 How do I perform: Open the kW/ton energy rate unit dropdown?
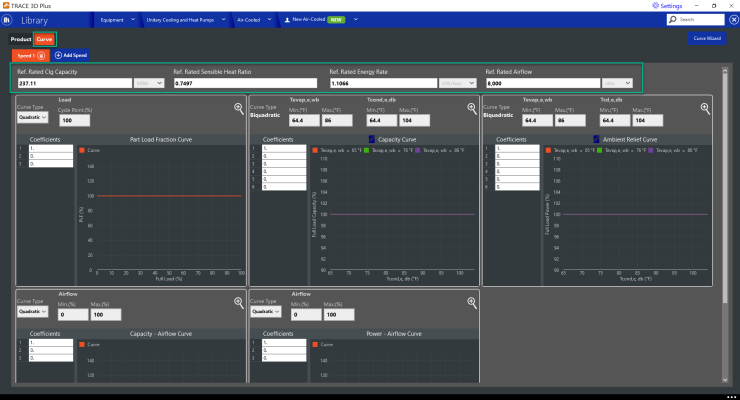click(x=457, y=83)
